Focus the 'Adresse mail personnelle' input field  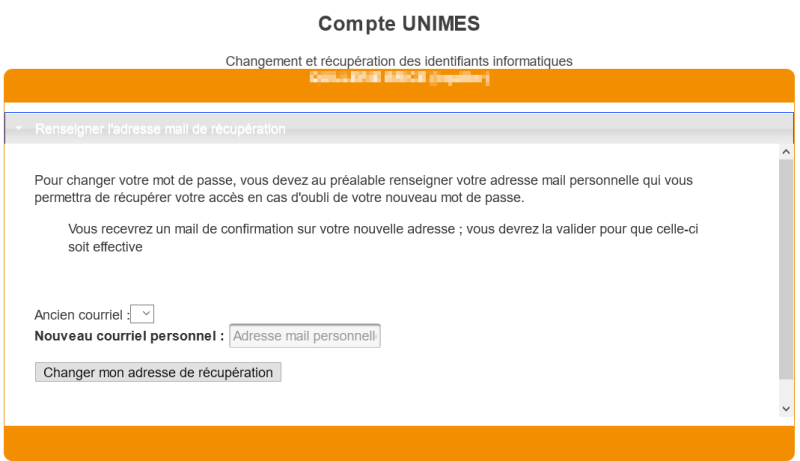305,336
